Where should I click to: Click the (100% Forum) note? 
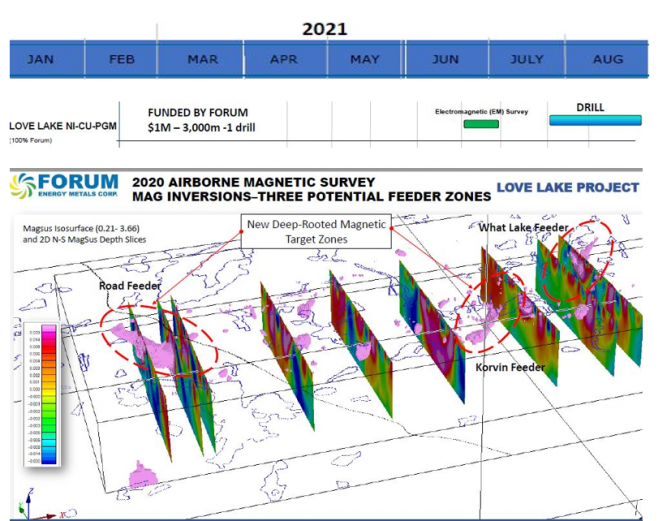(31, 140)
